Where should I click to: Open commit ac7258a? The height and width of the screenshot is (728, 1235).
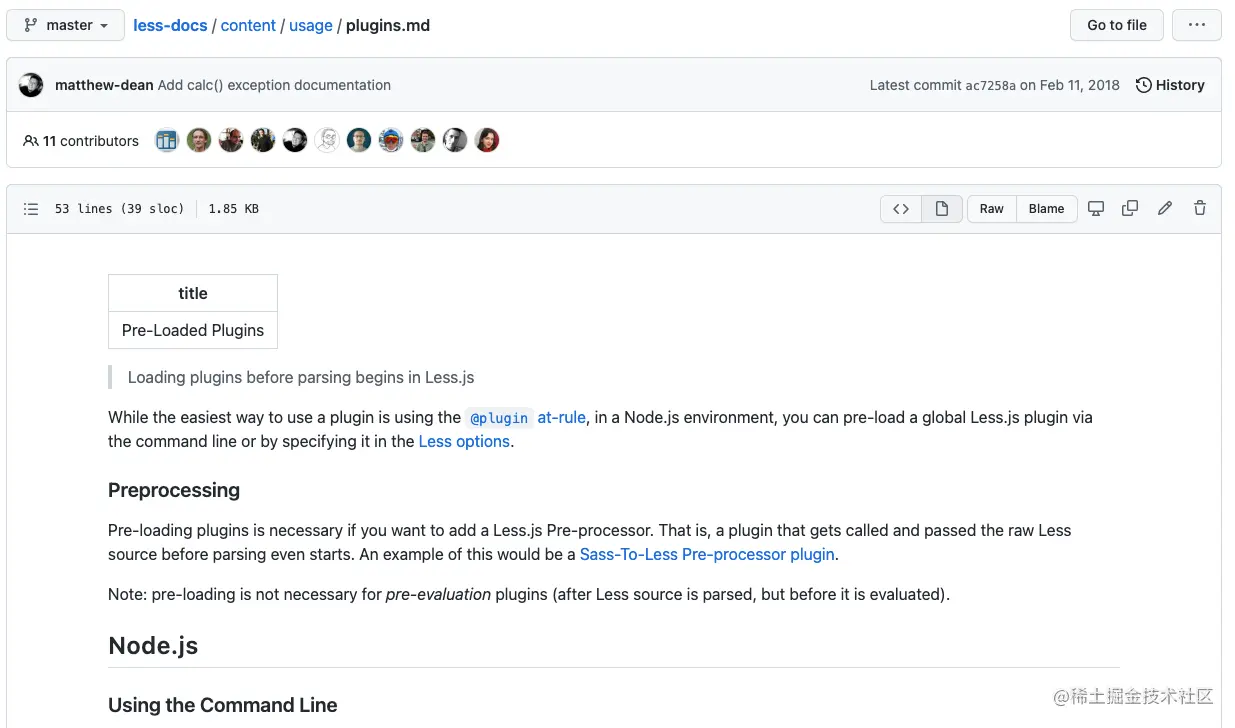pos(990,85)
